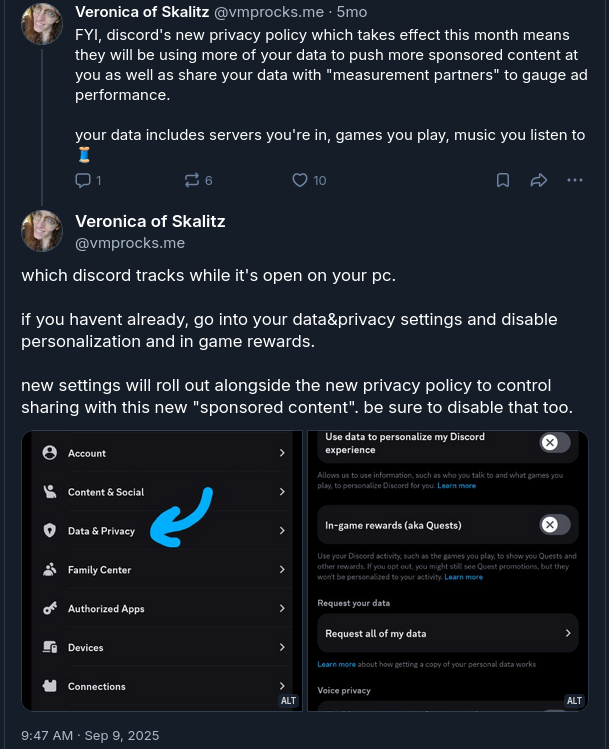Share the first post via arrow icon
This screenshot has width=609, height=749.
click(539, 180)
